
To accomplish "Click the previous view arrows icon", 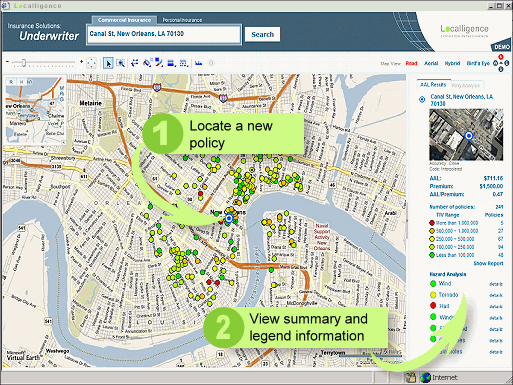I will click(135, 63).
